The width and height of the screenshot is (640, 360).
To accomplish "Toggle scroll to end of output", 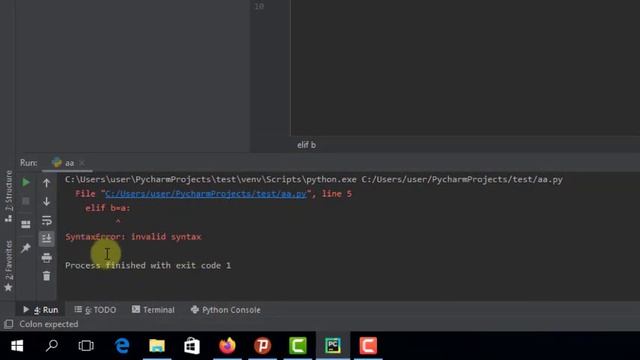I will click(x=47, y=238).
